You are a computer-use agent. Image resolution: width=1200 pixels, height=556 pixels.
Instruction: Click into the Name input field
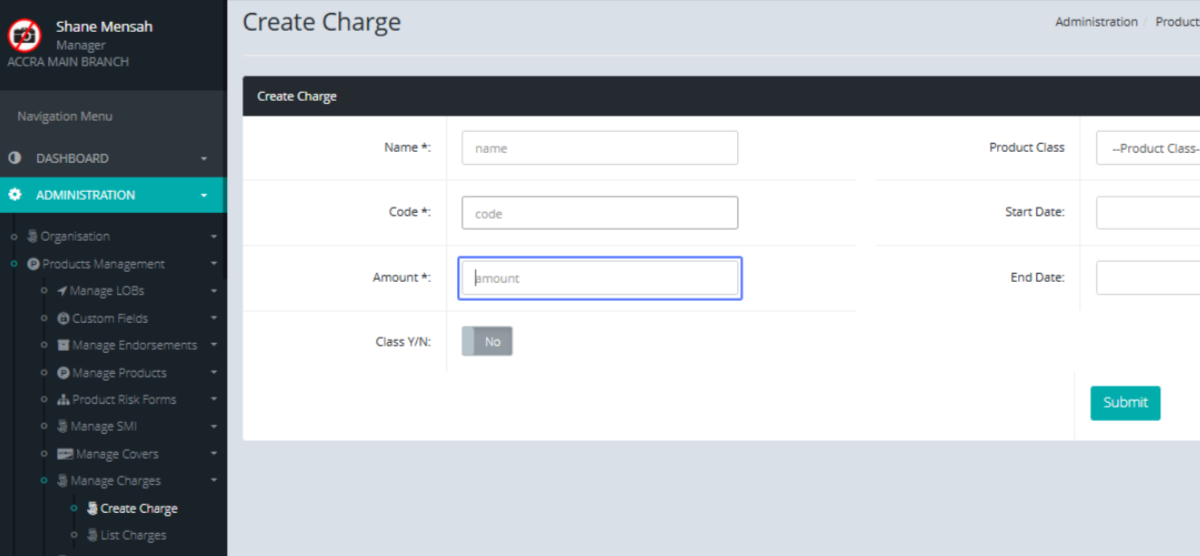599,148
